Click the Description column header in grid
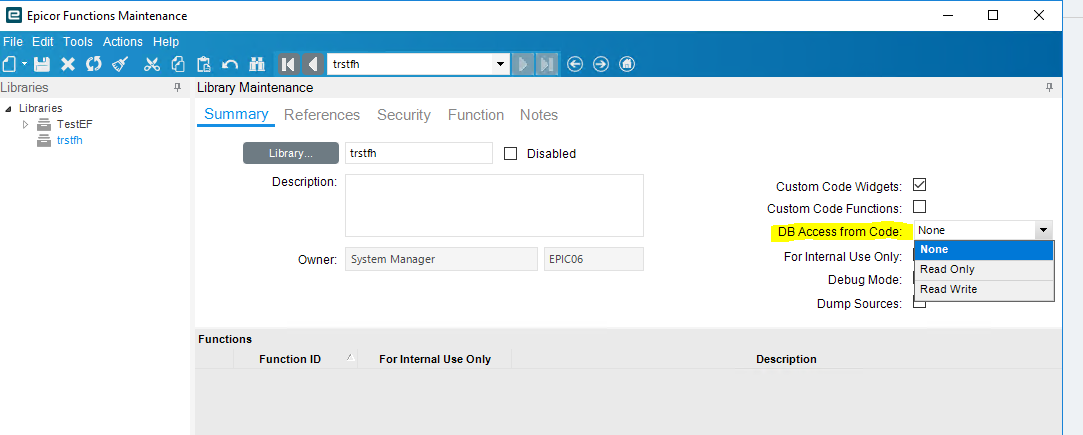 786,359
